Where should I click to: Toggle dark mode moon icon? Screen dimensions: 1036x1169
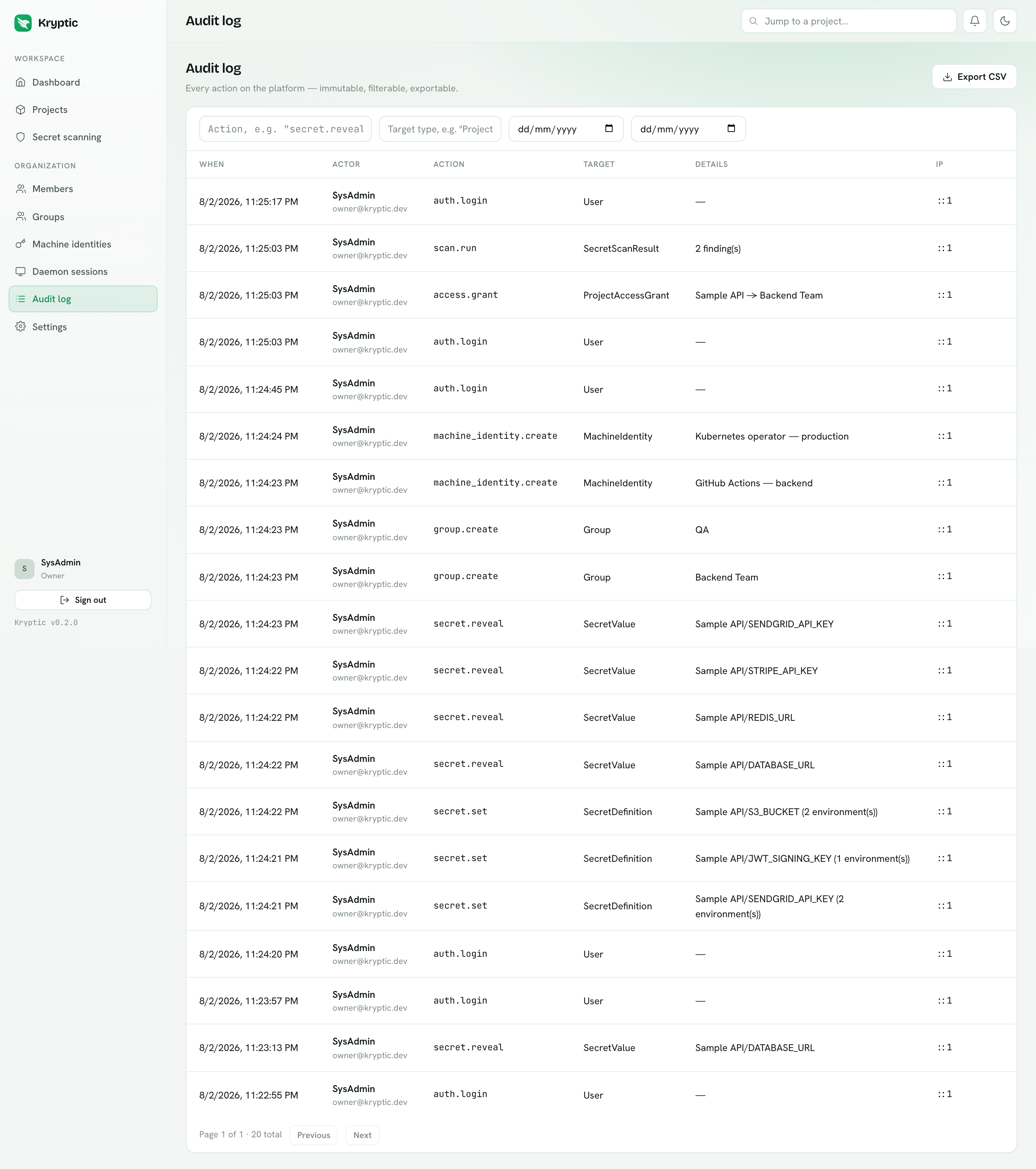[1005, 21]
